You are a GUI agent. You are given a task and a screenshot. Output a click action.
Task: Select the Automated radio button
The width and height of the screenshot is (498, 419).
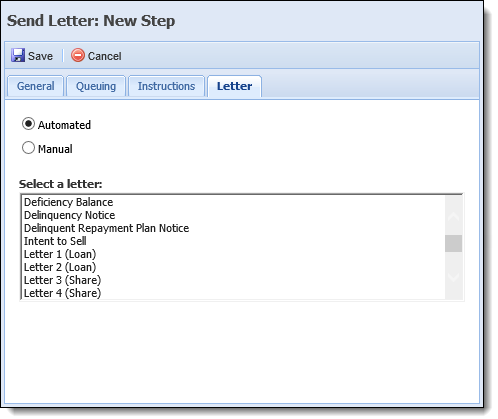pyautogui.click(x=28, y=124)
